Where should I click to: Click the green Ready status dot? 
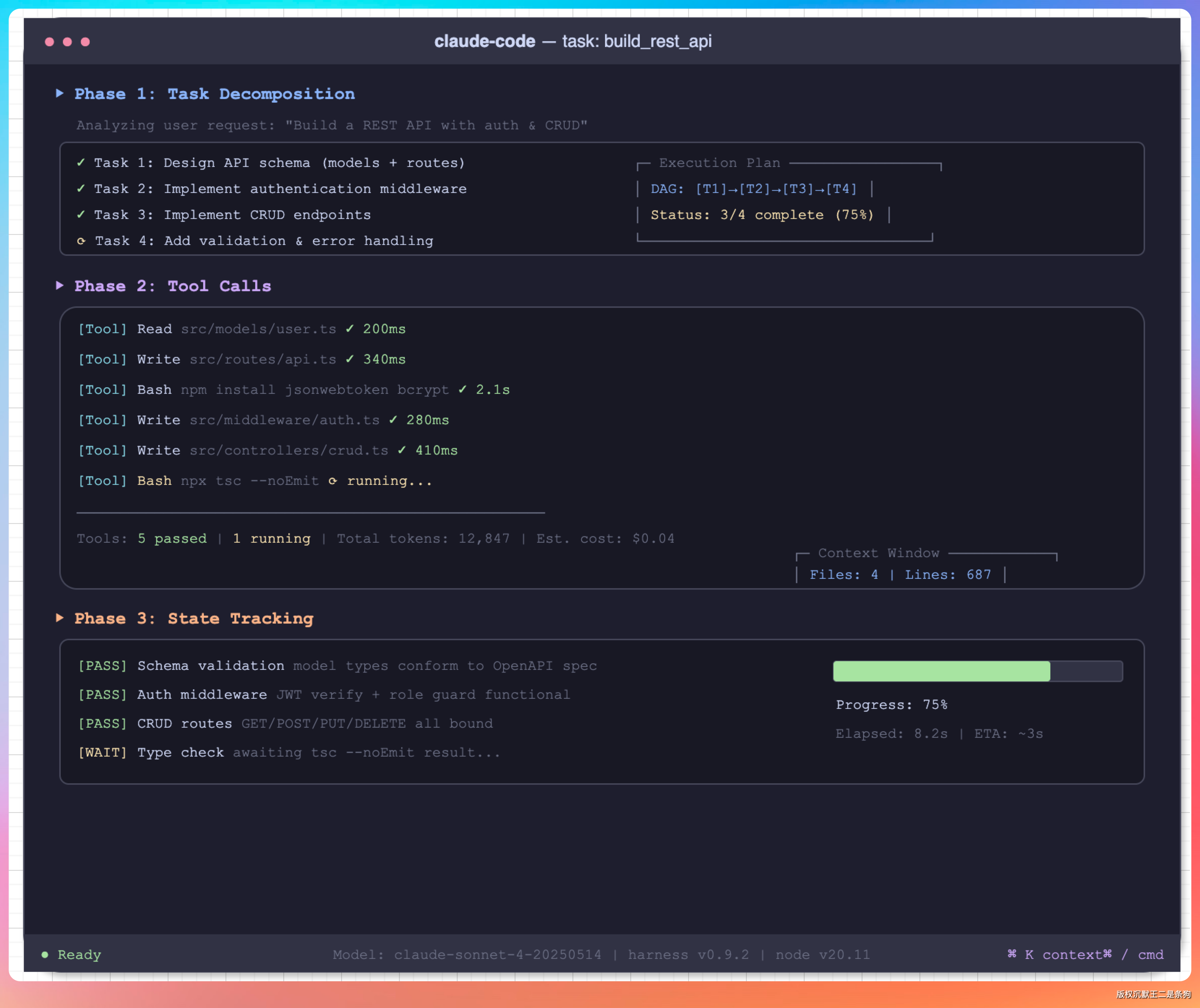click(x=44, y=955)
